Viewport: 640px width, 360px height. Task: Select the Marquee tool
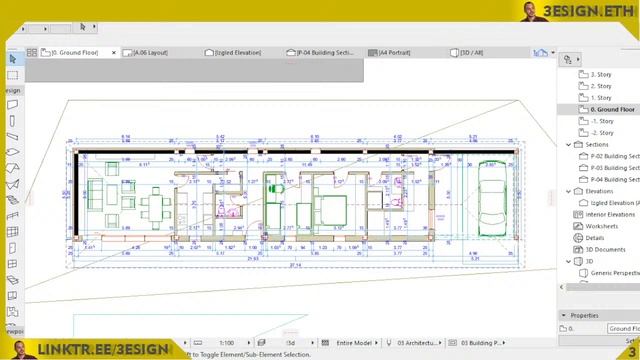click(x=13, y=75)
